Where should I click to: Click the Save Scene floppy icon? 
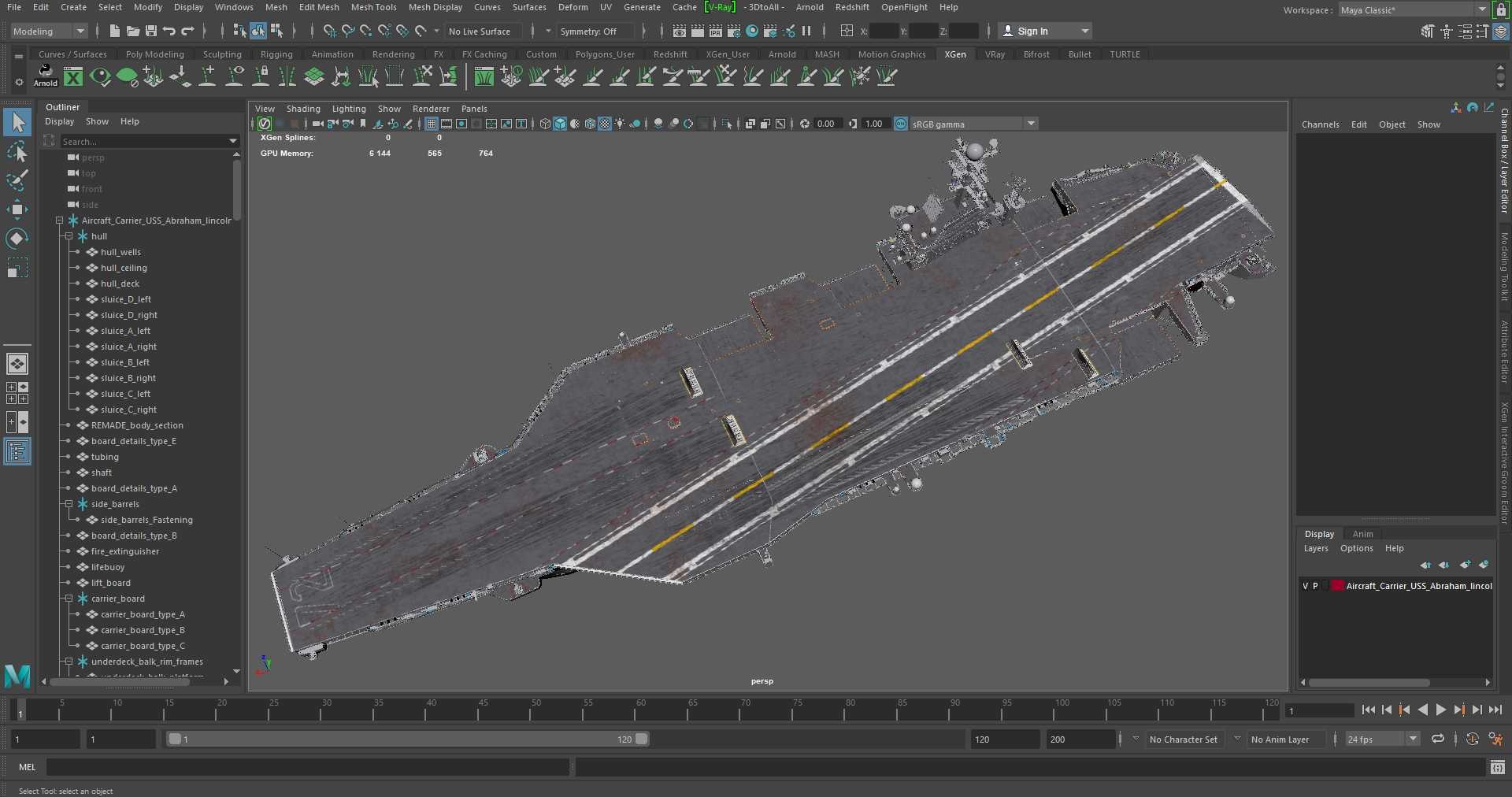pos(151,31)
